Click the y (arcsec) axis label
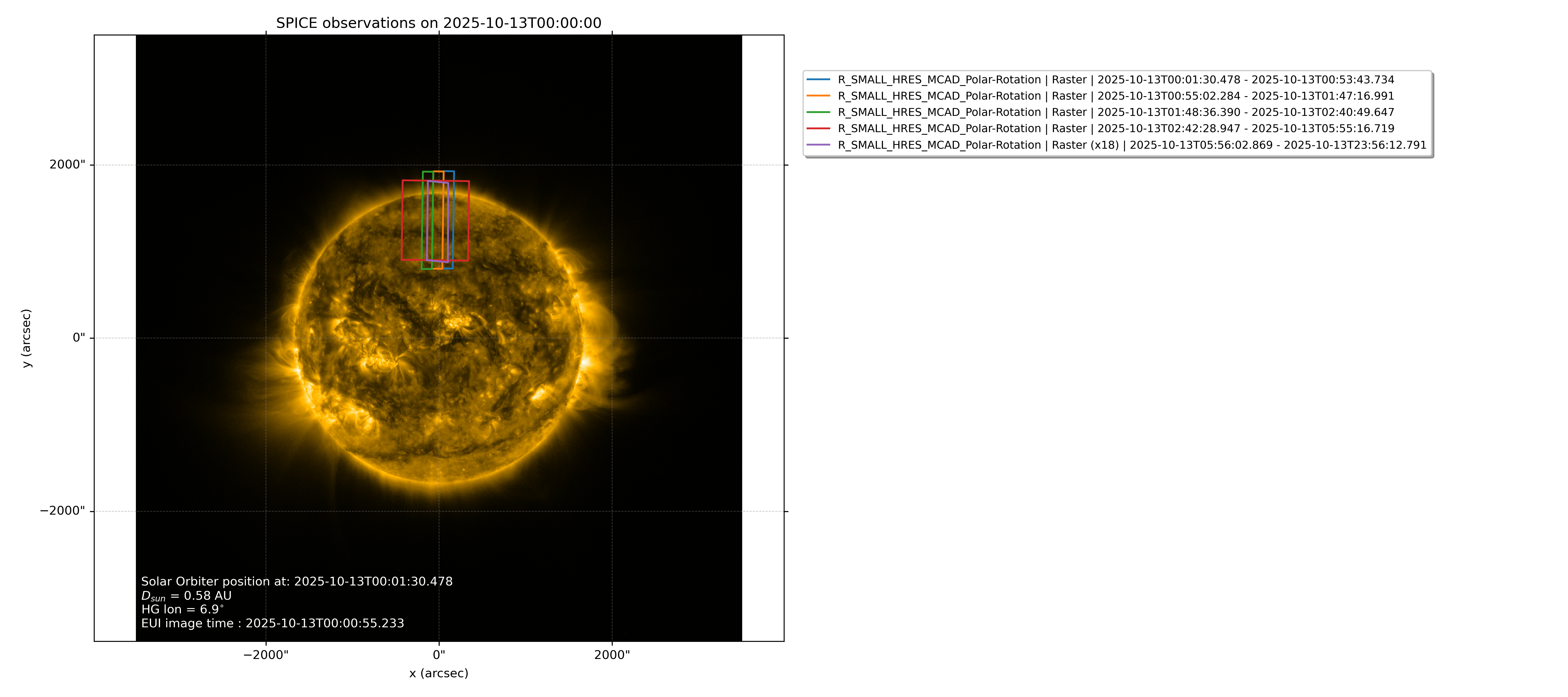The height and width of the screenshot is (697, 1568). coord(26,338)
